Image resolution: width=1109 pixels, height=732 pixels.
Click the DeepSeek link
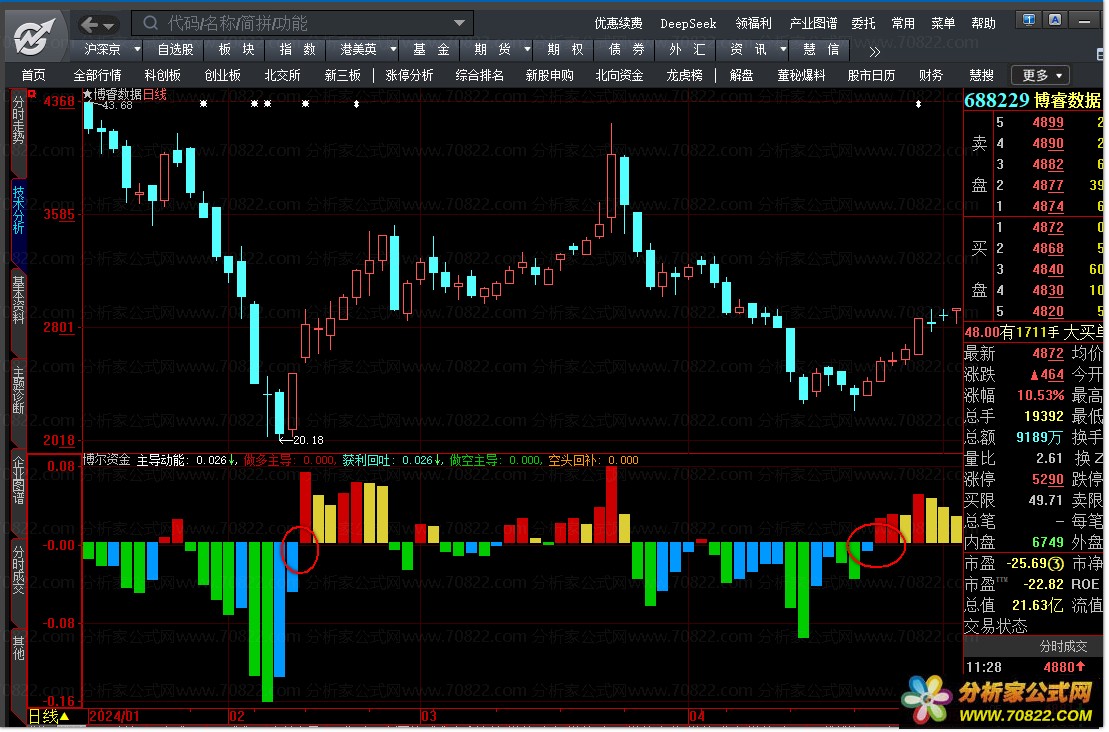[x=687, y=23]
